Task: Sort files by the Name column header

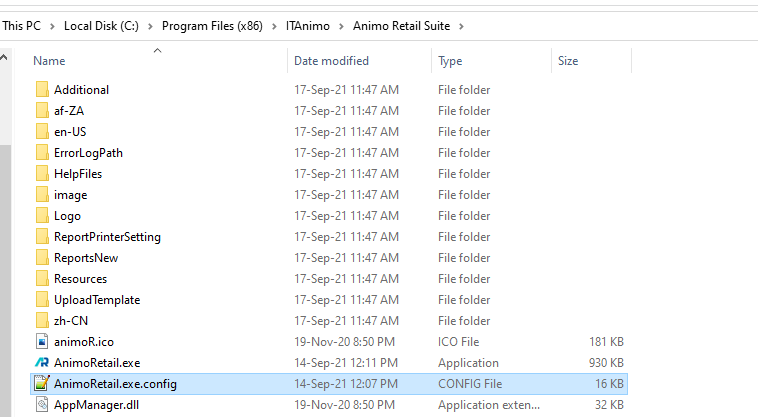Action: [x=49, y=61]
